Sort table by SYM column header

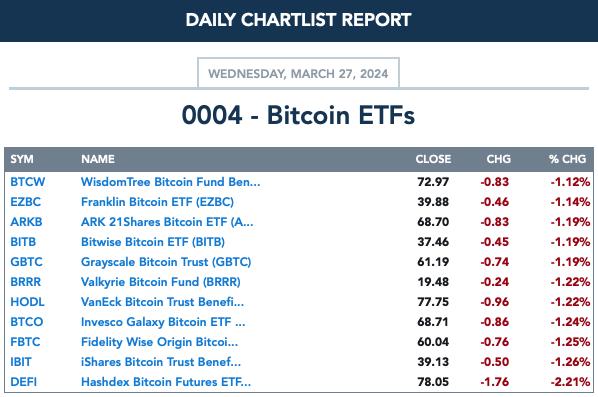pos(22,159)
